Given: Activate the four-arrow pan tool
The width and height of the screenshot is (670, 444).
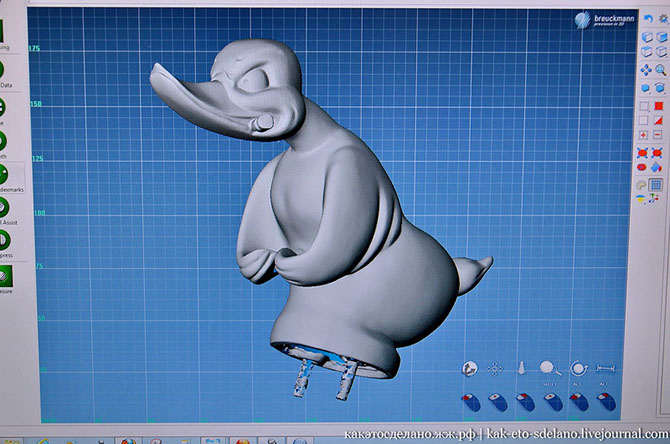Looking at the screenshot, I should pos(646,70).
